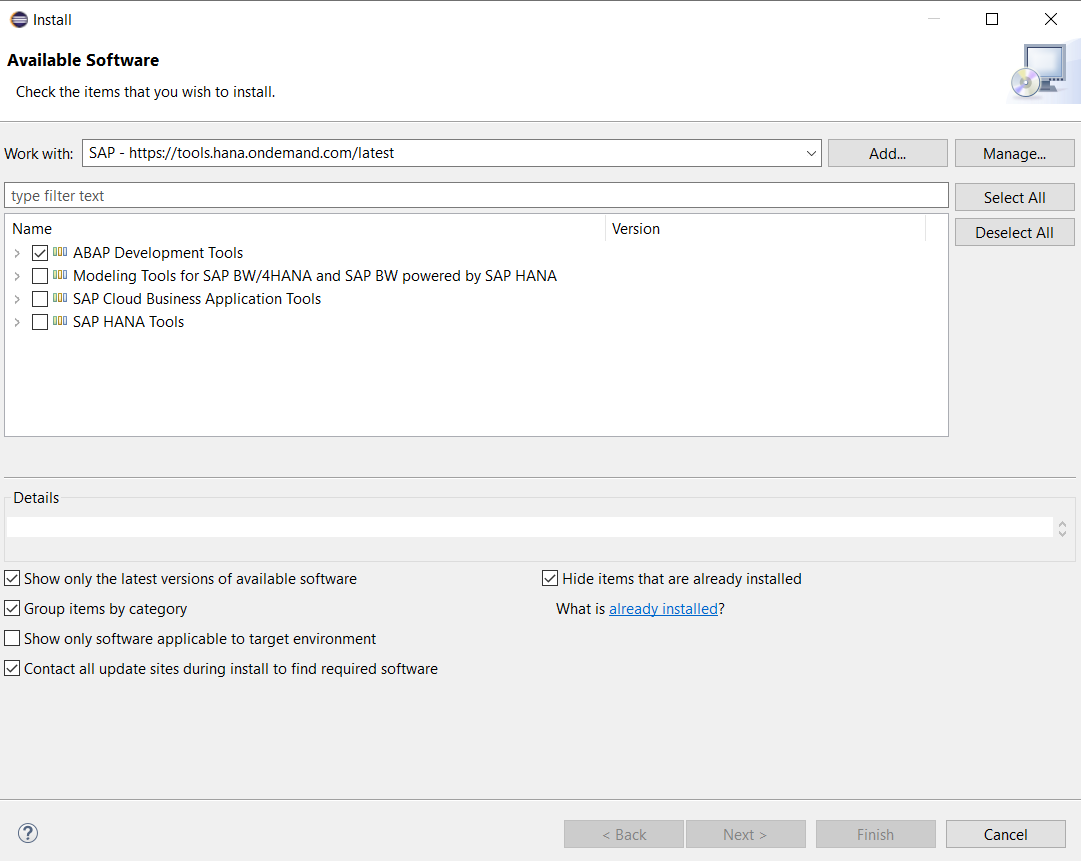
Task: Uncheck Hide items that are already installed
Action: 550,578
